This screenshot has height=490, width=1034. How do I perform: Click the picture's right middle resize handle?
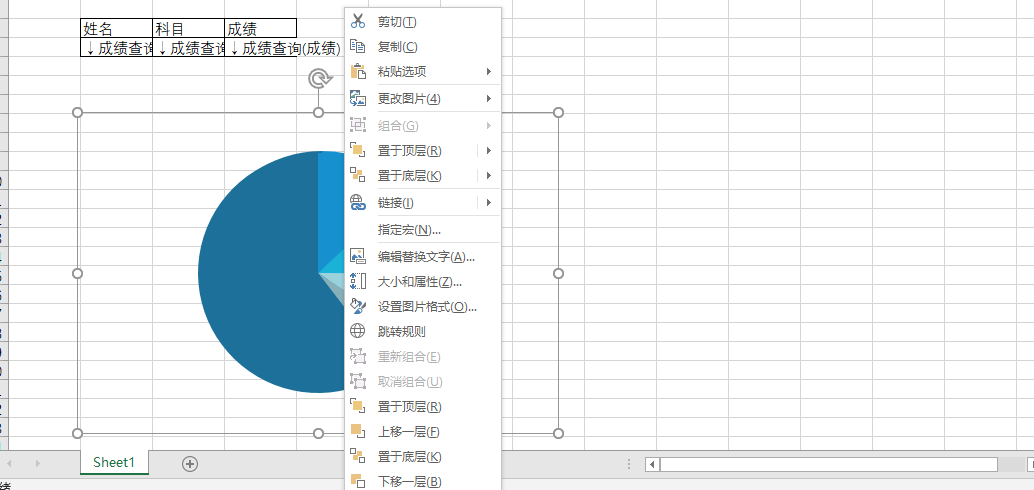pos(559,273)
